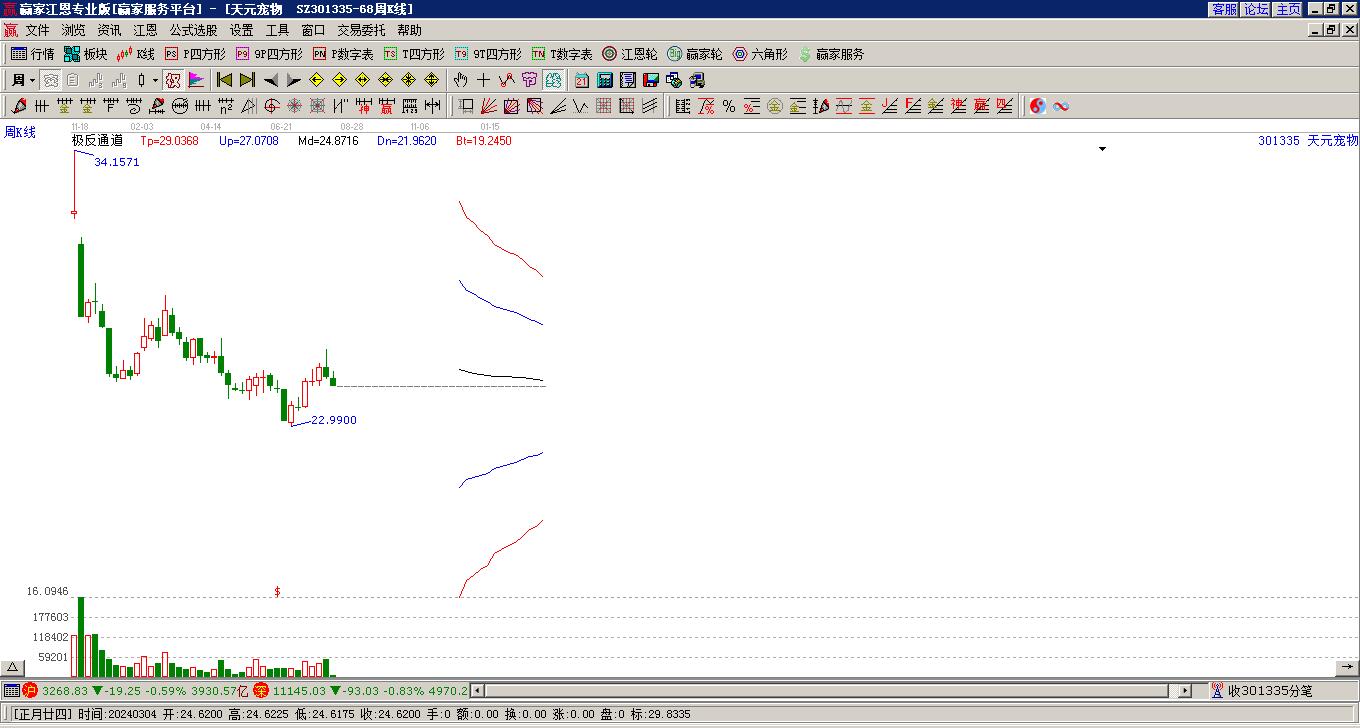This screenshot has width=1360, height=728.
Task: Expand the 周 period dropdown arrow
Action: point(32,80)
